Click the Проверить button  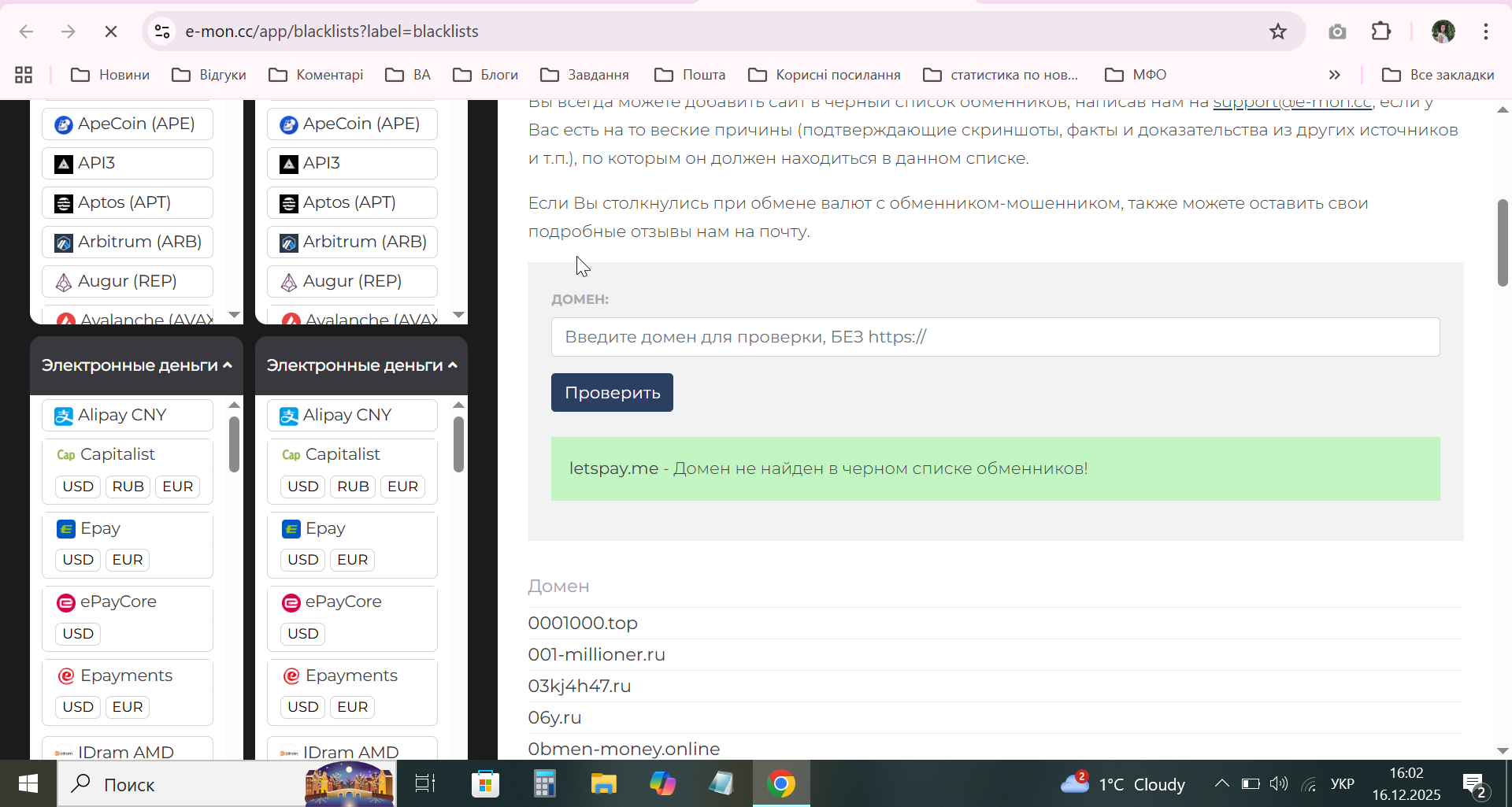pyautogui.click(x=612, y=392)
